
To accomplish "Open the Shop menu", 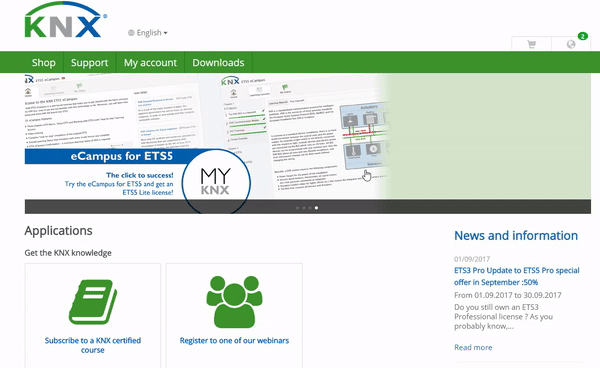I will [44, 62].
